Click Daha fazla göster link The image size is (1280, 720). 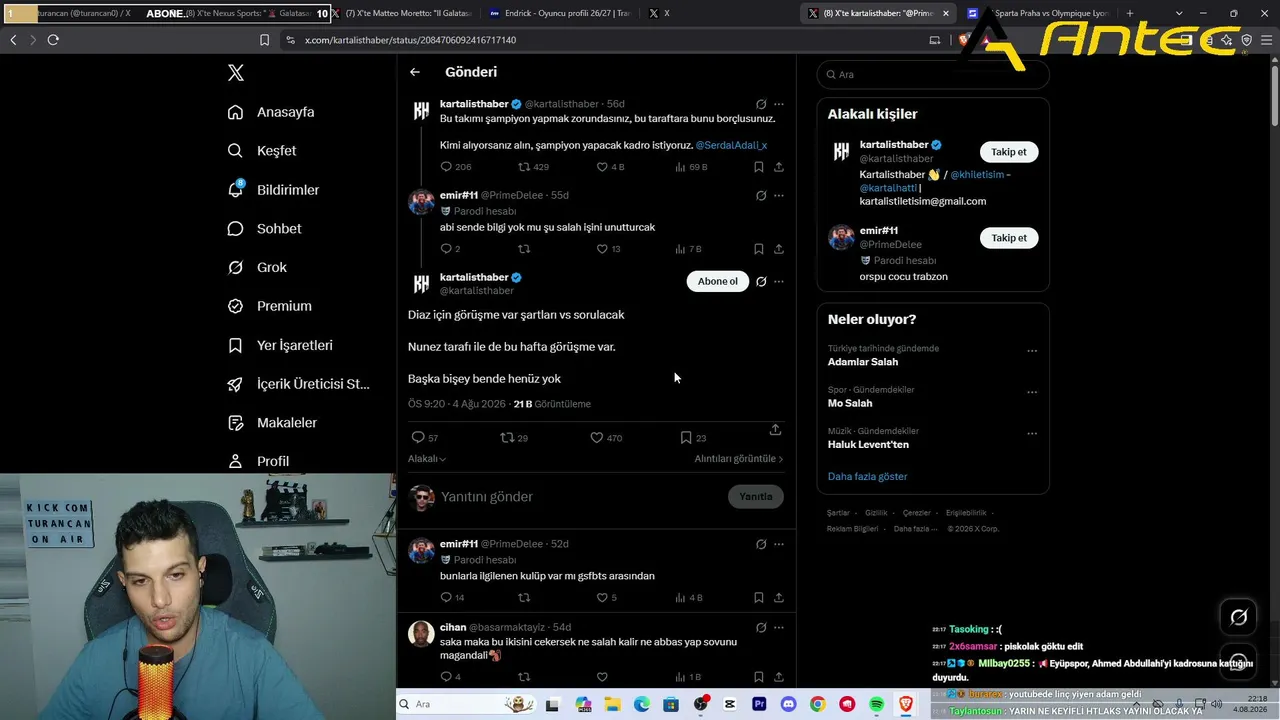coord(867,477)
